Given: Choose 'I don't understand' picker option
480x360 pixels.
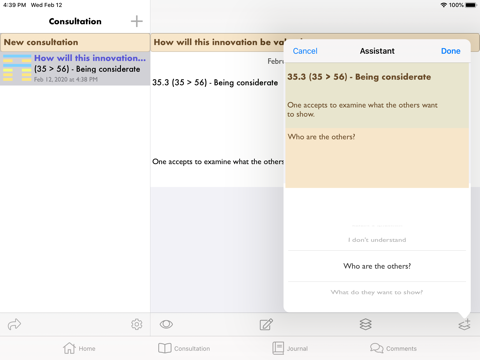Looking at the screenshot, I should tap(377, 240).
